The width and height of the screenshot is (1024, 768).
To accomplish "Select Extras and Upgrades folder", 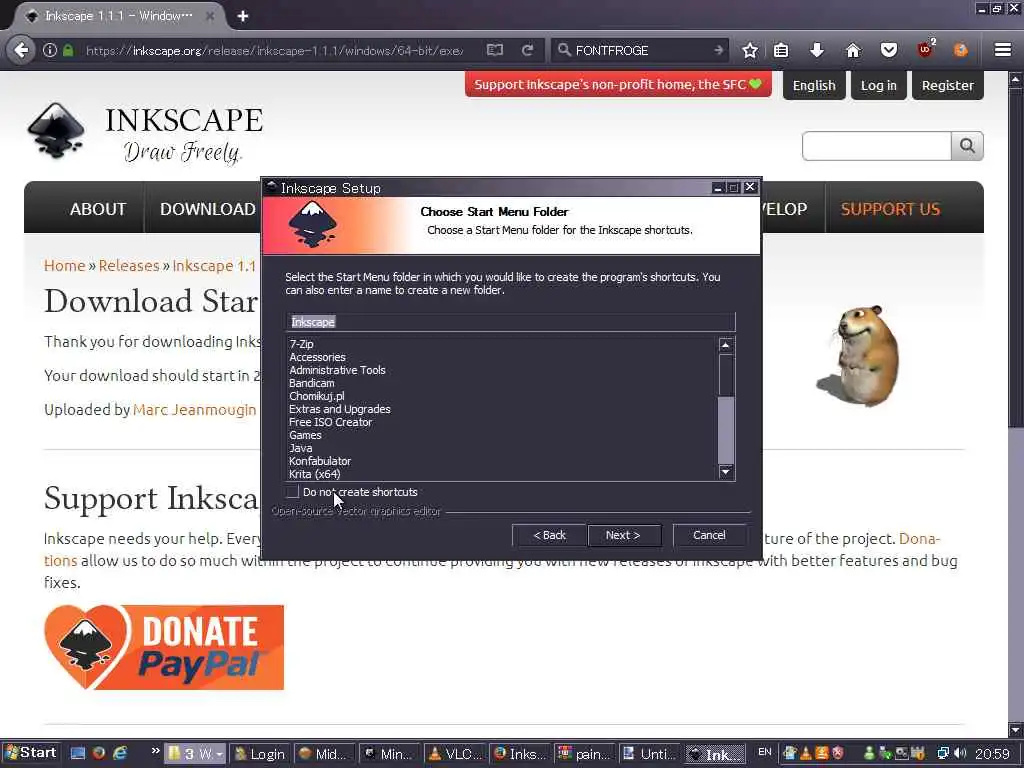I will tap(340, 409).
